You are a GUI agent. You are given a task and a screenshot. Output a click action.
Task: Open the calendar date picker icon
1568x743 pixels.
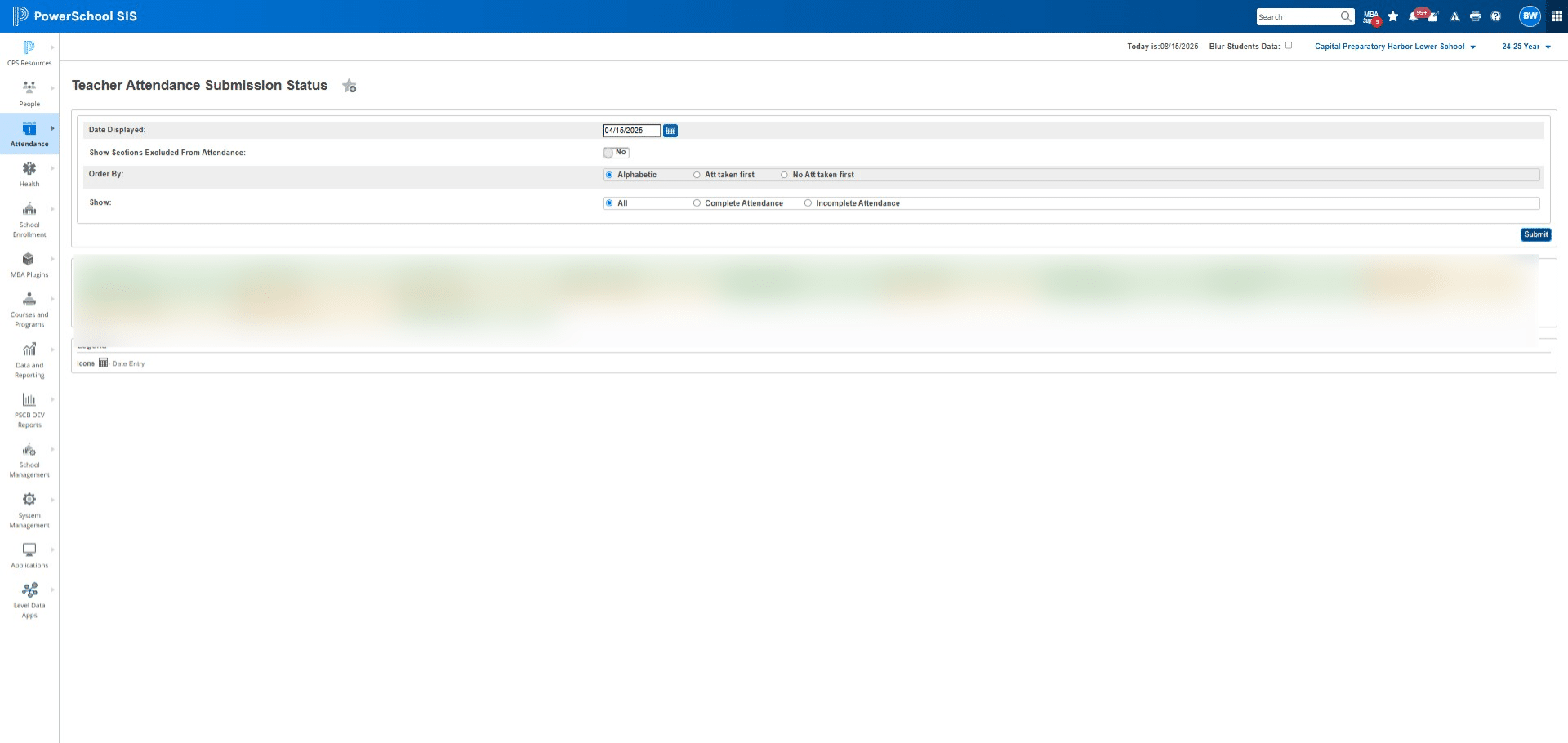670,131
